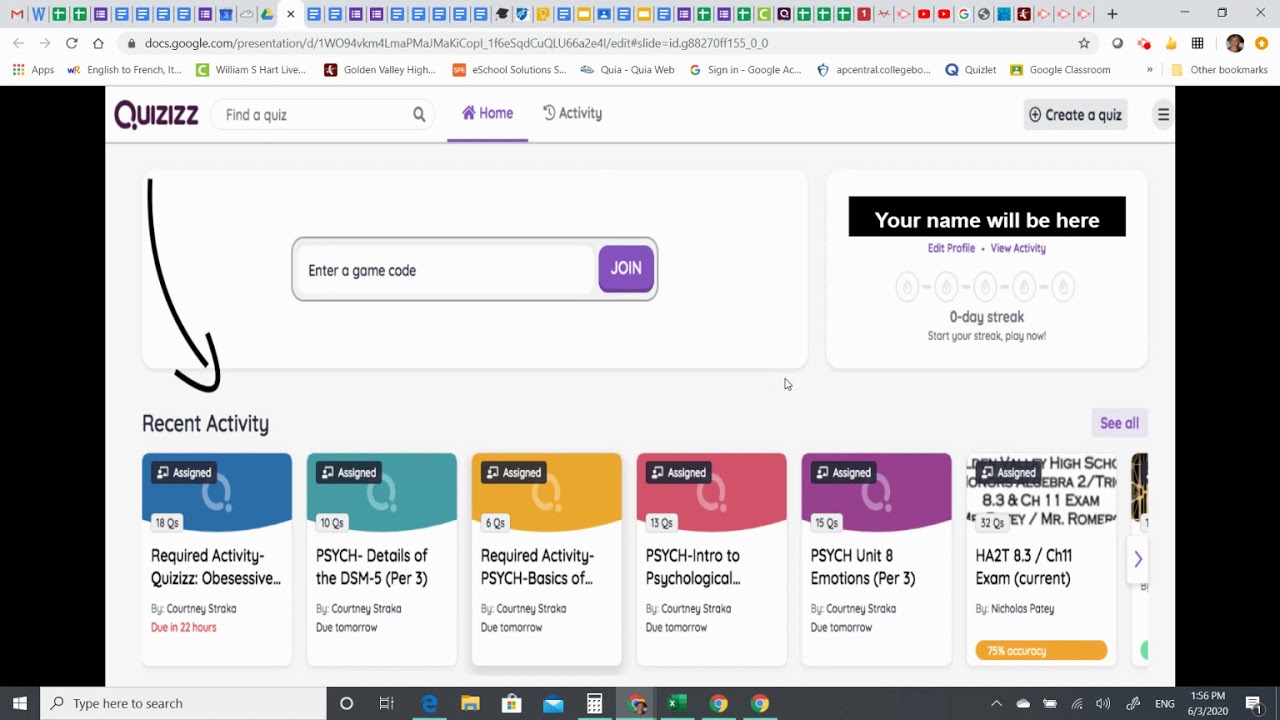The image size is (1280, 720).
Task: Open the Other bookmarks folder
Action: pyautogui.click(x=1219, y=70)
